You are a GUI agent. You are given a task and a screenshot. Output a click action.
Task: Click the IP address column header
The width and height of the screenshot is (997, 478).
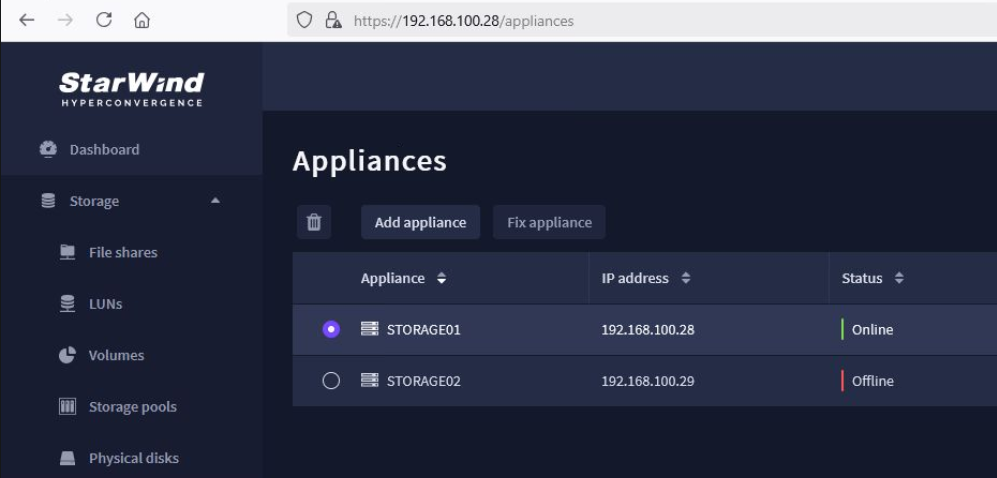[635, 278]
